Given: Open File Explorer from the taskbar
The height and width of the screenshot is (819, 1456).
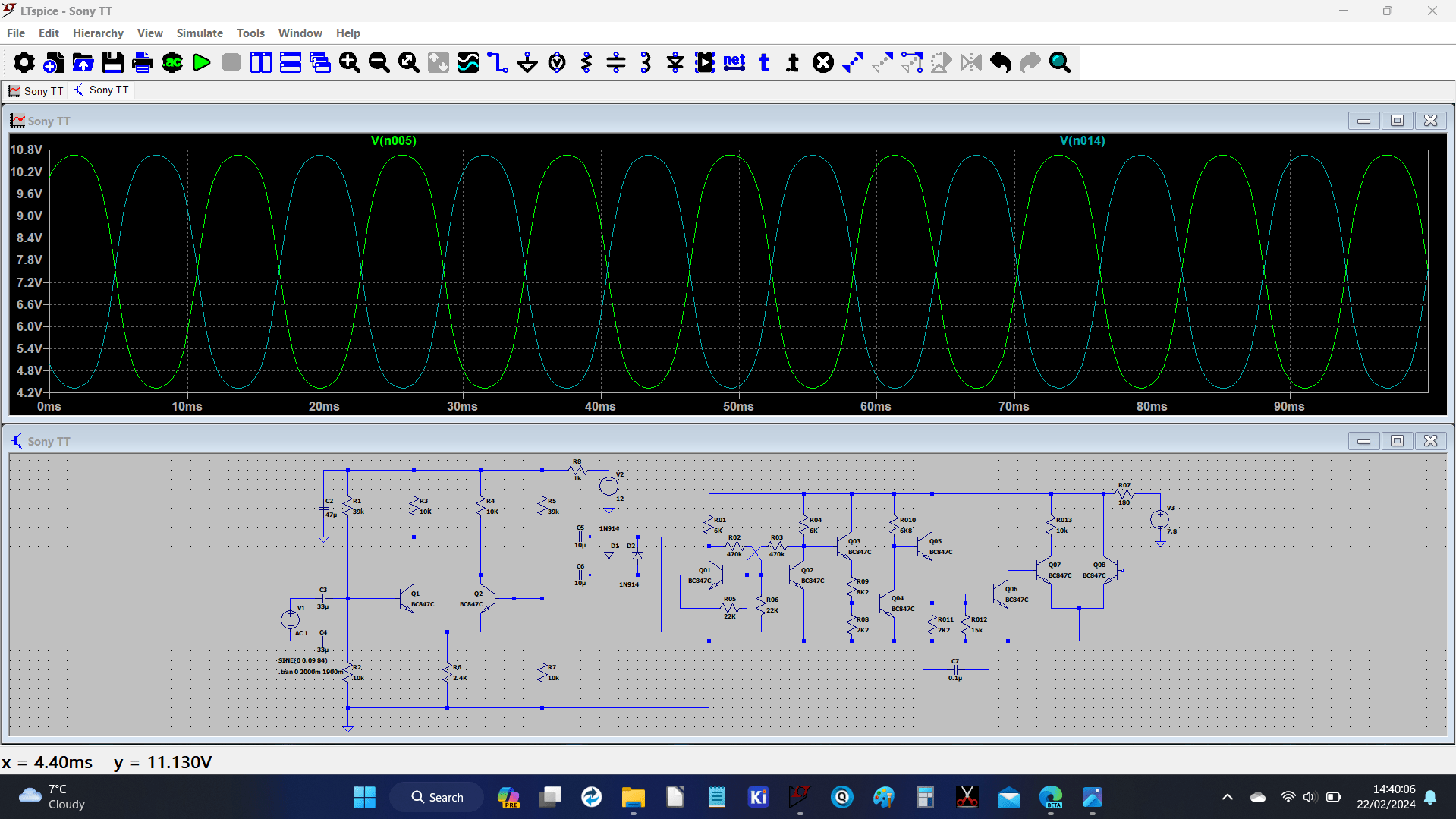Looking at the screenshot, I should click(x=633, y=797).
